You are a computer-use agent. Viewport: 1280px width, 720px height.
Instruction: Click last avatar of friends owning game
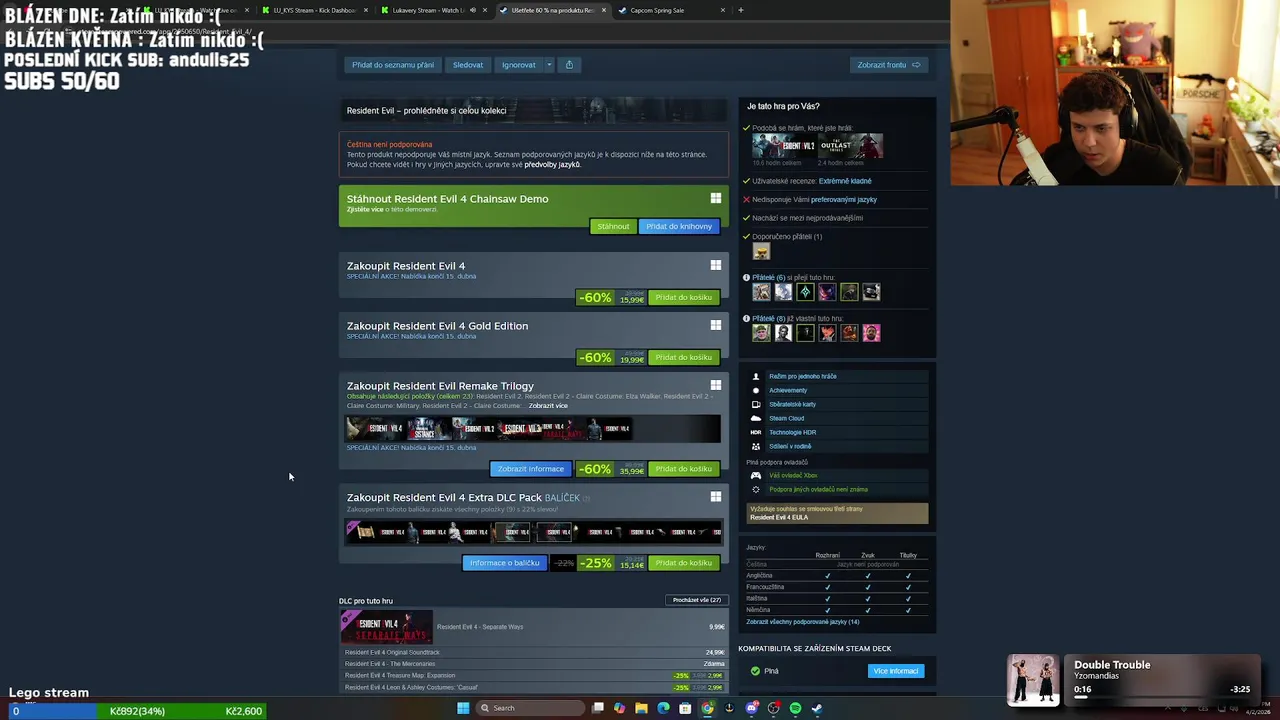871,333
